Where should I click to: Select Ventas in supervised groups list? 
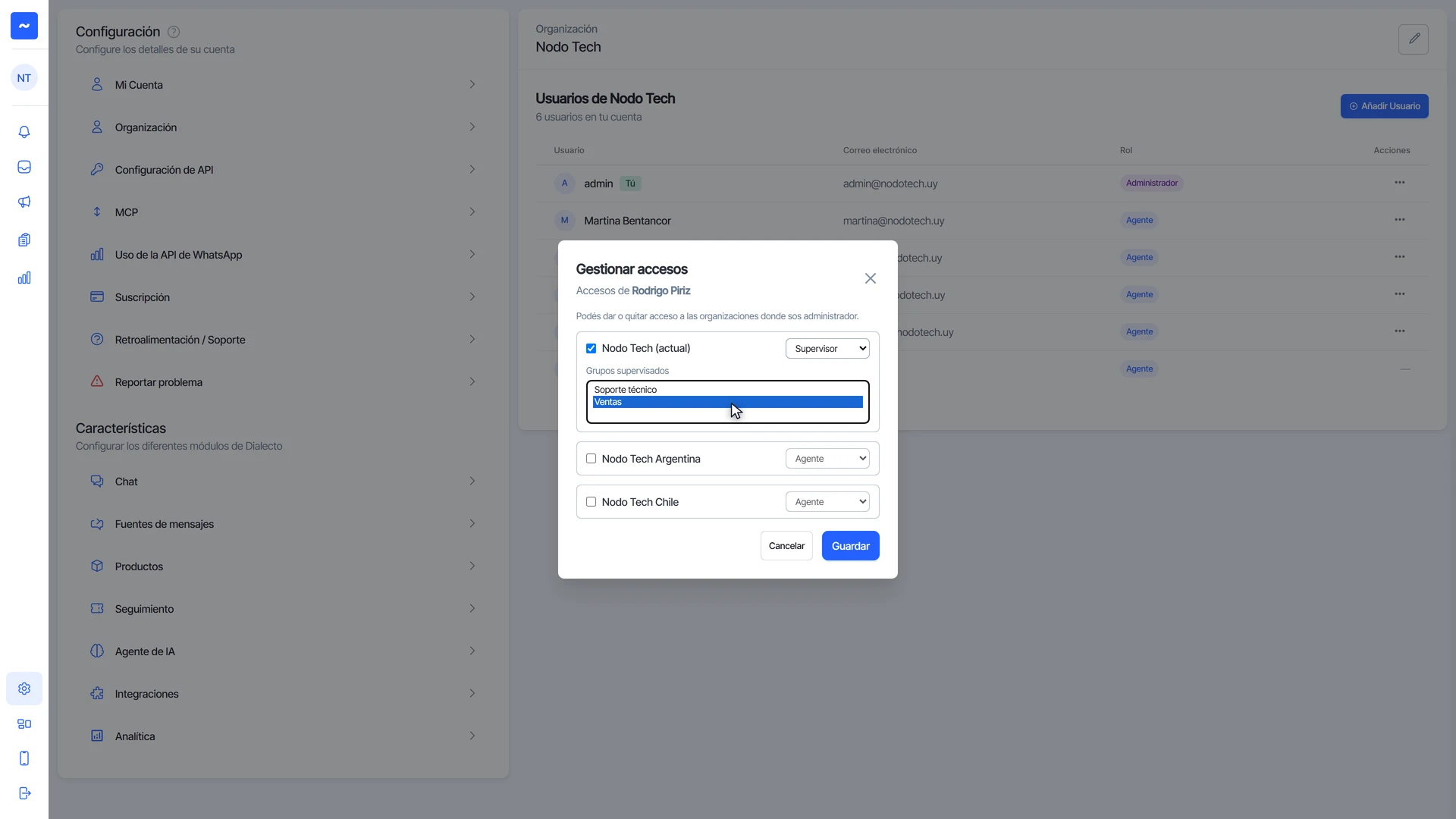(727, 402)
